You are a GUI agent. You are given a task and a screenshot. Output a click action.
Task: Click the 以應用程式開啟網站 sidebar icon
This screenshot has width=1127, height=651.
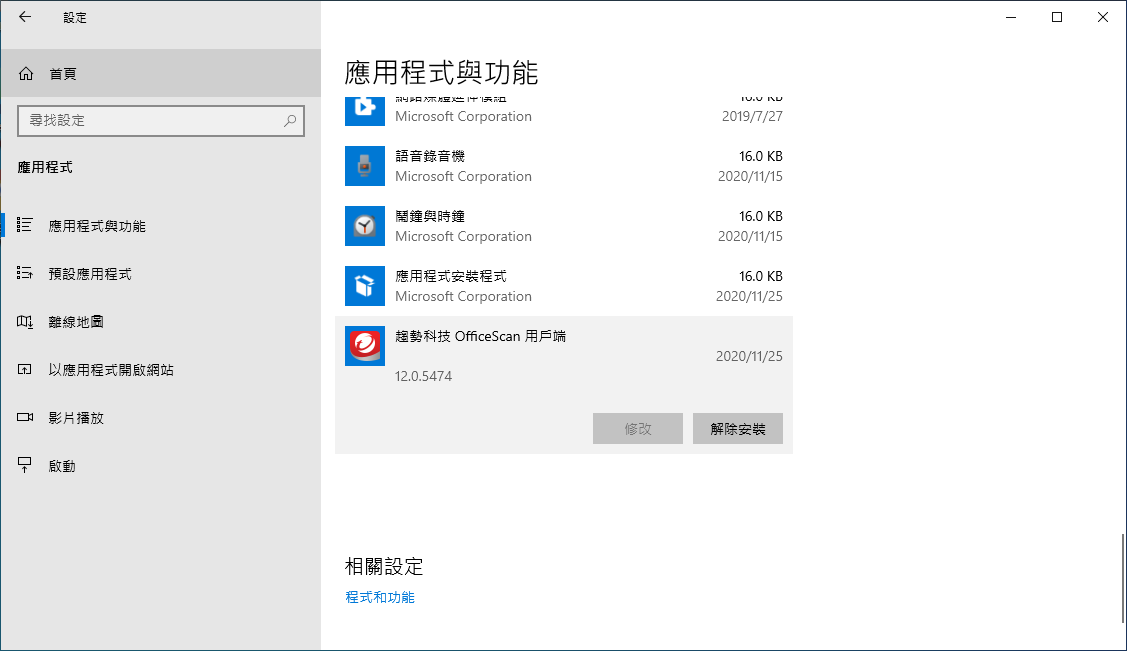pyautogui.click(x=25, y=369)
